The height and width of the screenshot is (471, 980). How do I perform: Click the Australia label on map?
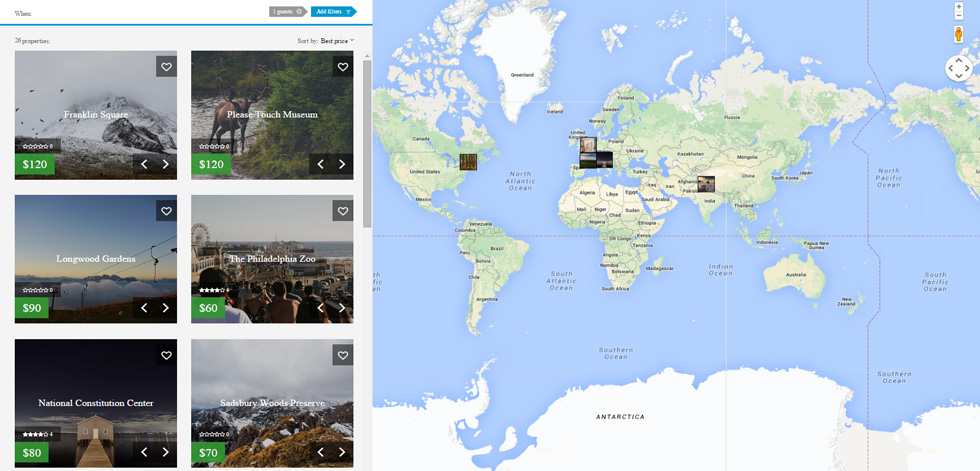coord(796,274)
